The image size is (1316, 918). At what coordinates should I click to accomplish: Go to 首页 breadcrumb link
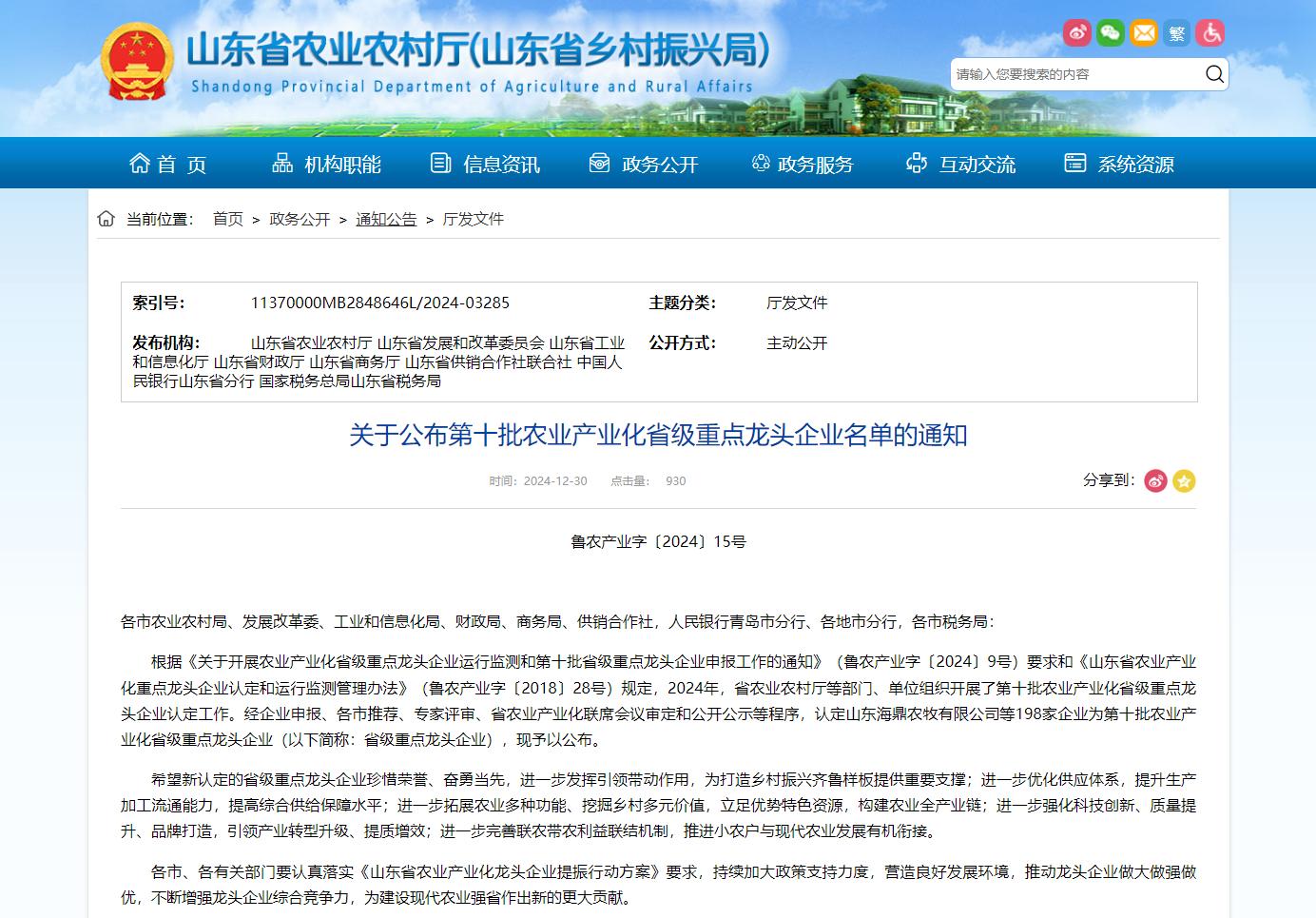pyautogui.click(x=228, y=219)
